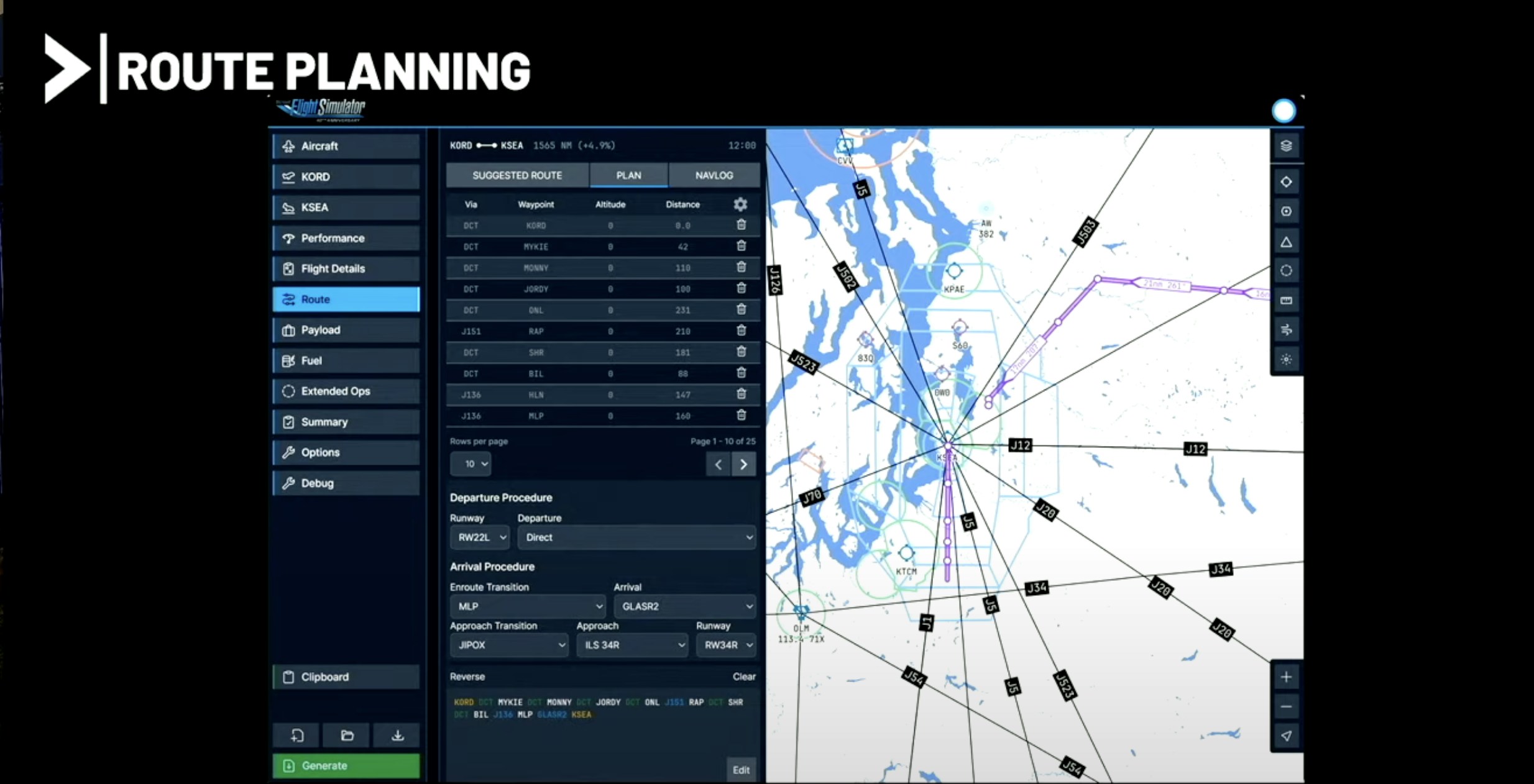Go to next page of waypoints
Viewport: 1534px width, 784px height.
(x=743, y=464)
